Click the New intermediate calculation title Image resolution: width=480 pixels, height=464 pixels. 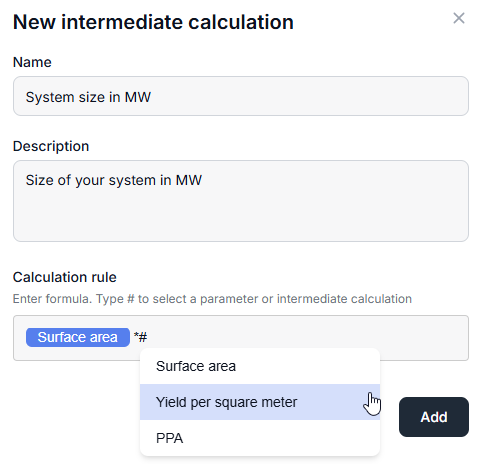click(x=153, y=22)
